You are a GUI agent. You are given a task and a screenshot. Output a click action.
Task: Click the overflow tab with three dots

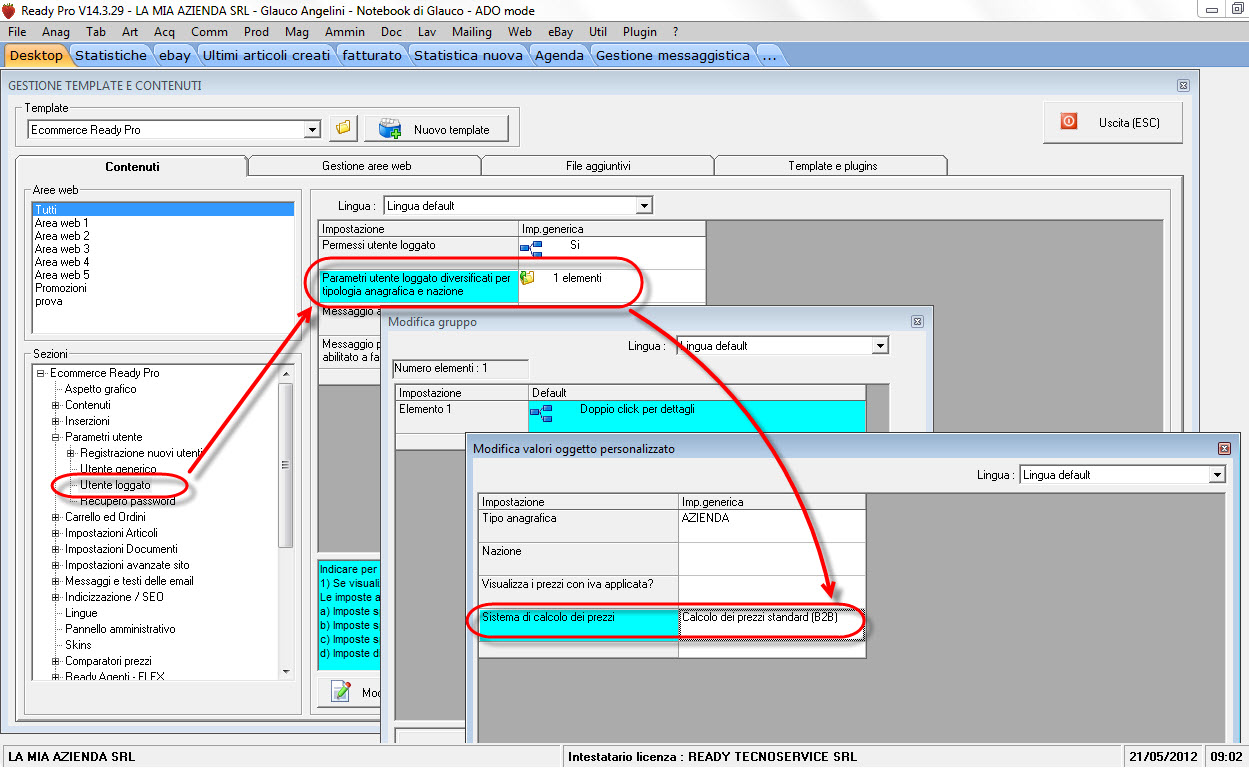769,55
